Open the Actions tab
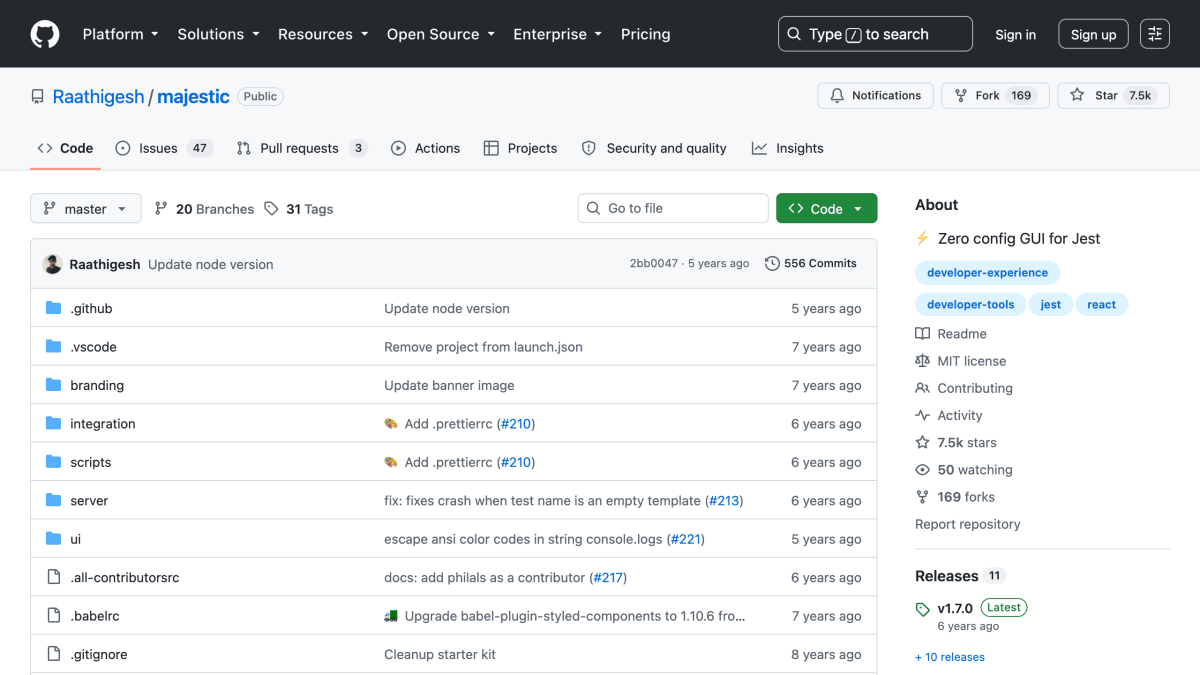 (x=426, y=148)
